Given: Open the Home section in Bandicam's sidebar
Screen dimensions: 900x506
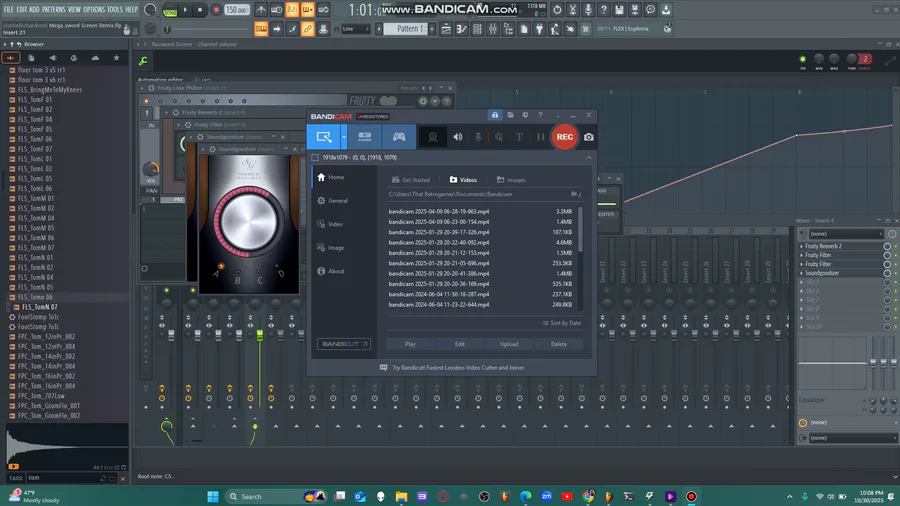Looking at the screenshot, I should pos(331,177).
